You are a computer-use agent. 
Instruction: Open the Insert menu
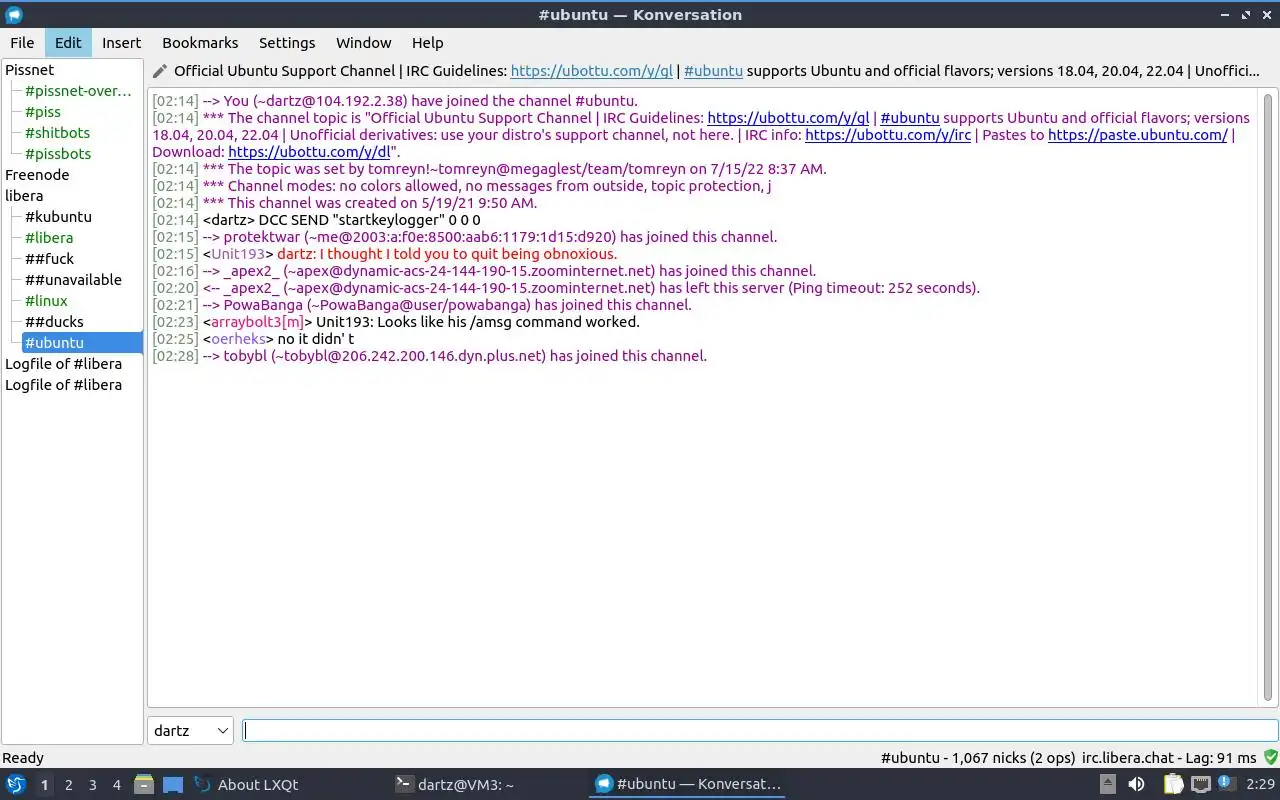pyautogui.click(x=121, y=43)
